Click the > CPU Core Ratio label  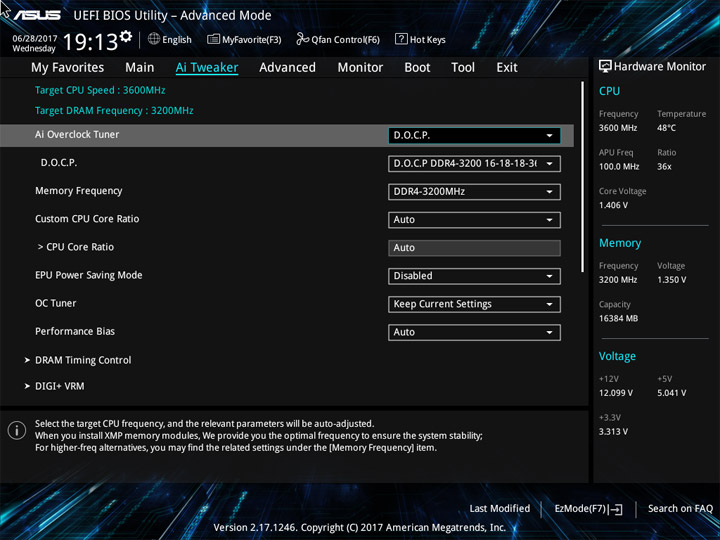(x=76, y=247)
